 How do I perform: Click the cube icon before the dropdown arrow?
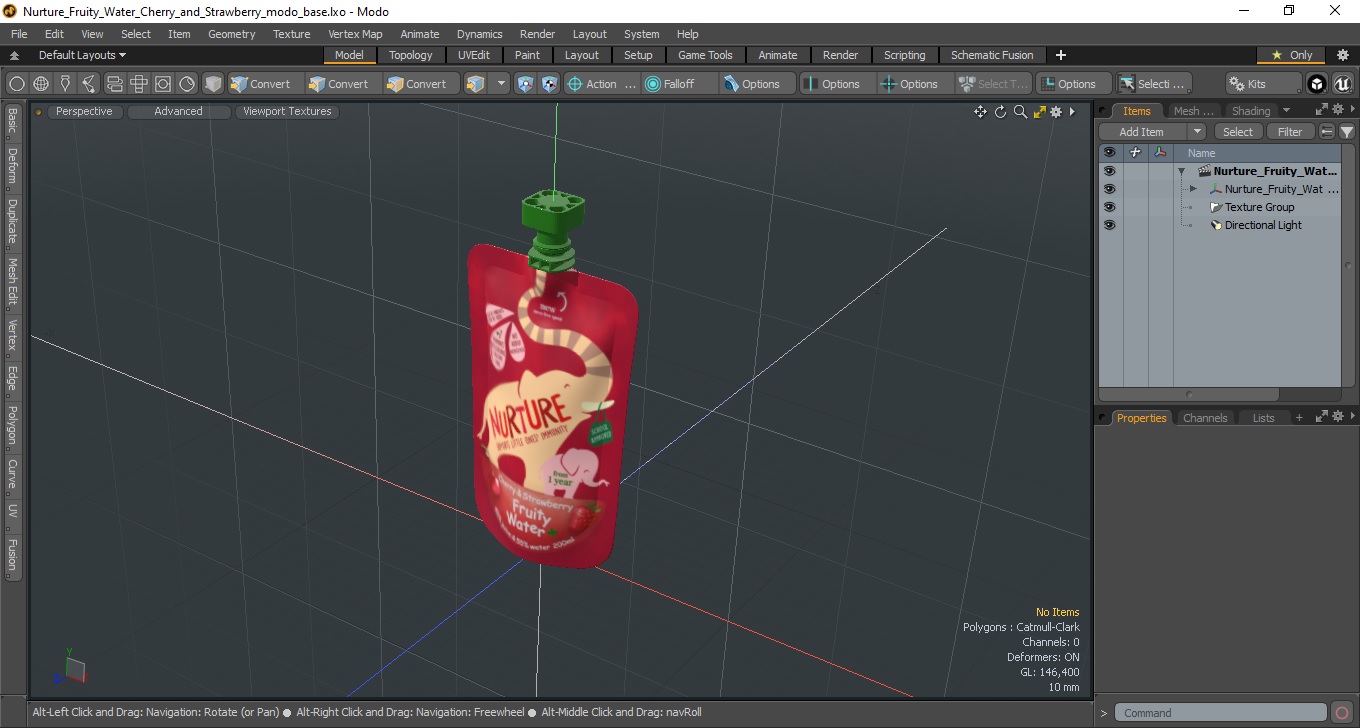point(476,84)
